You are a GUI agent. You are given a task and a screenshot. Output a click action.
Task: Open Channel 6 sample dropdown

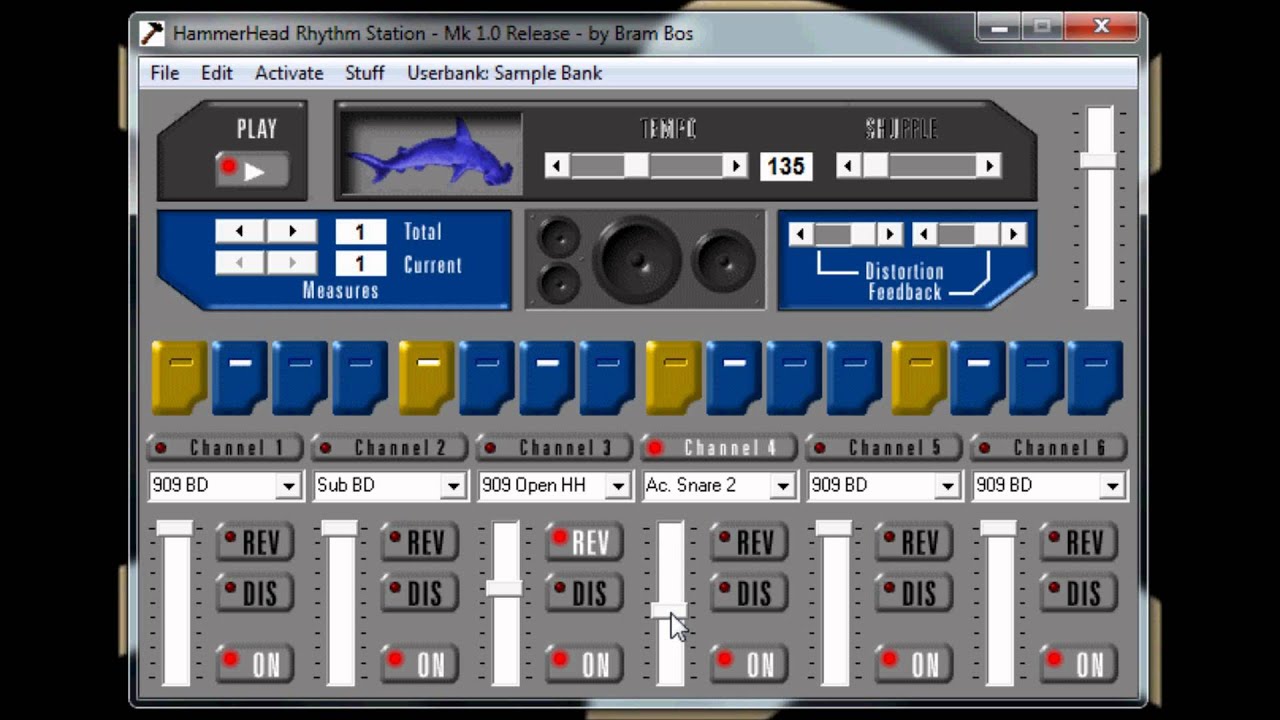point(1112,486)
